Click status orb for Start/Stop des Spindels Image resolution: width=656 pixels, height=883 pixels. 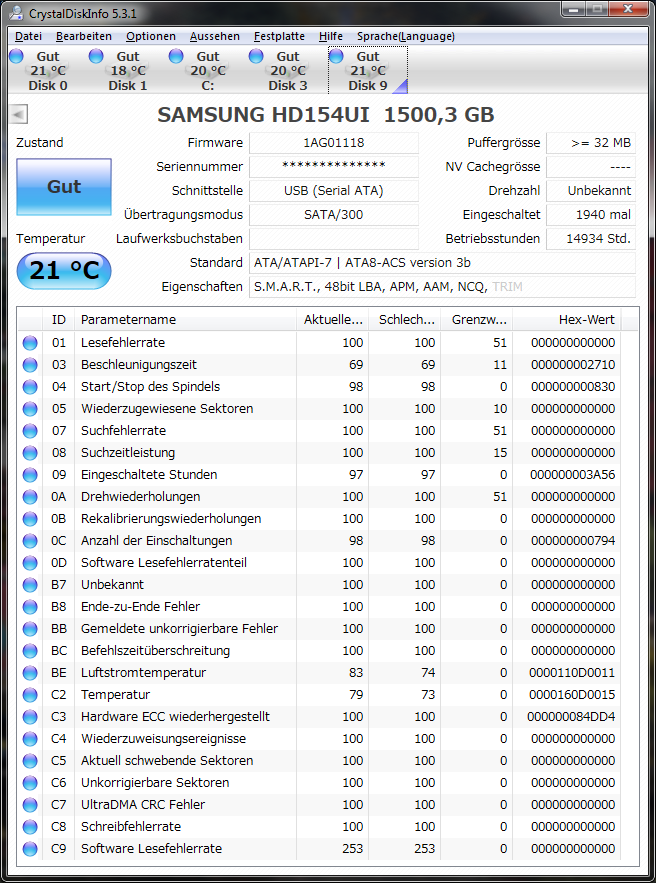click(x=30, y=387)
